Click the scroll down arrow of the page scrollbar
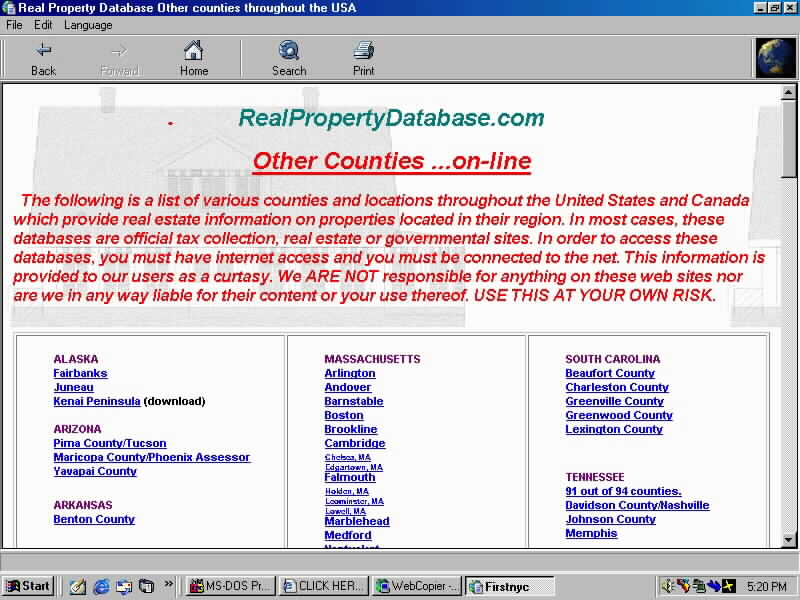Viewport: 800px width, 600px height. coord(789,539)
